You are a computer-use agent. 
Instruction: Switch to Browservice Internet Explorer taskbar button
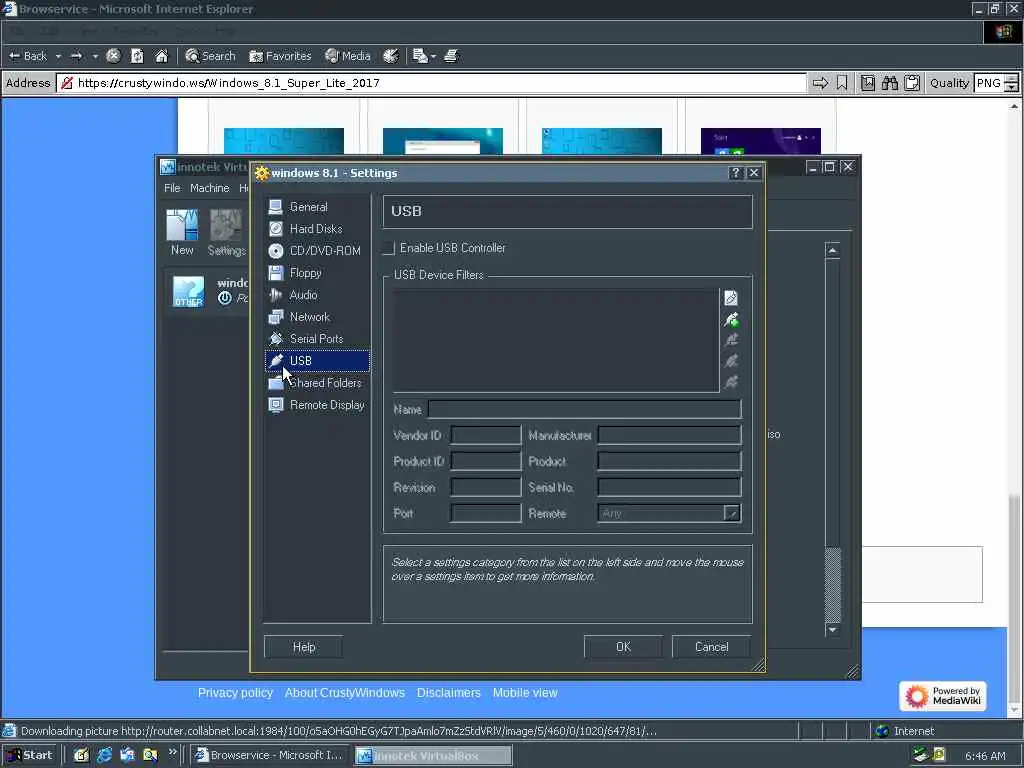[270, 756]
